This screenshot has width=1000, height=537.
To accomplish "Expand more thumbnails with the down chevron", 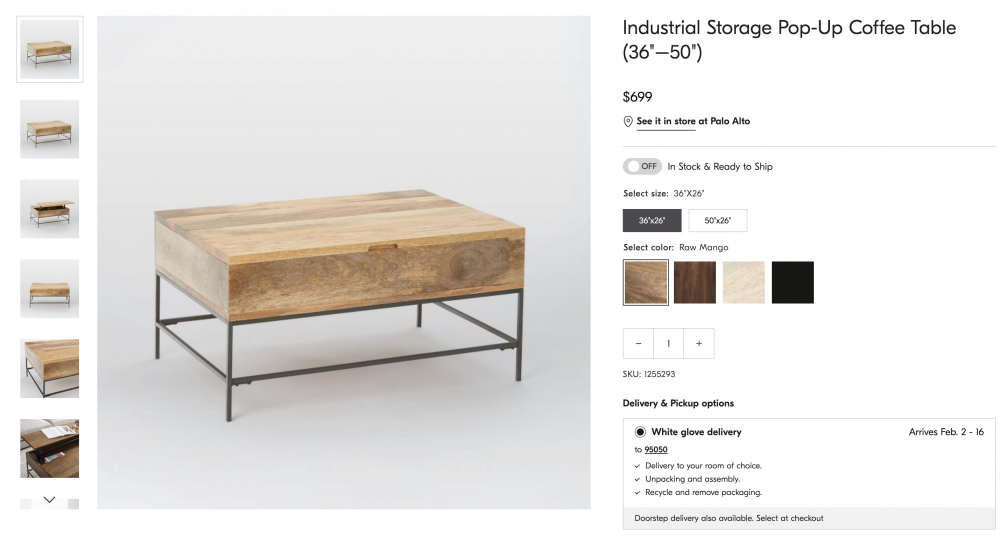I will (49, 499).
